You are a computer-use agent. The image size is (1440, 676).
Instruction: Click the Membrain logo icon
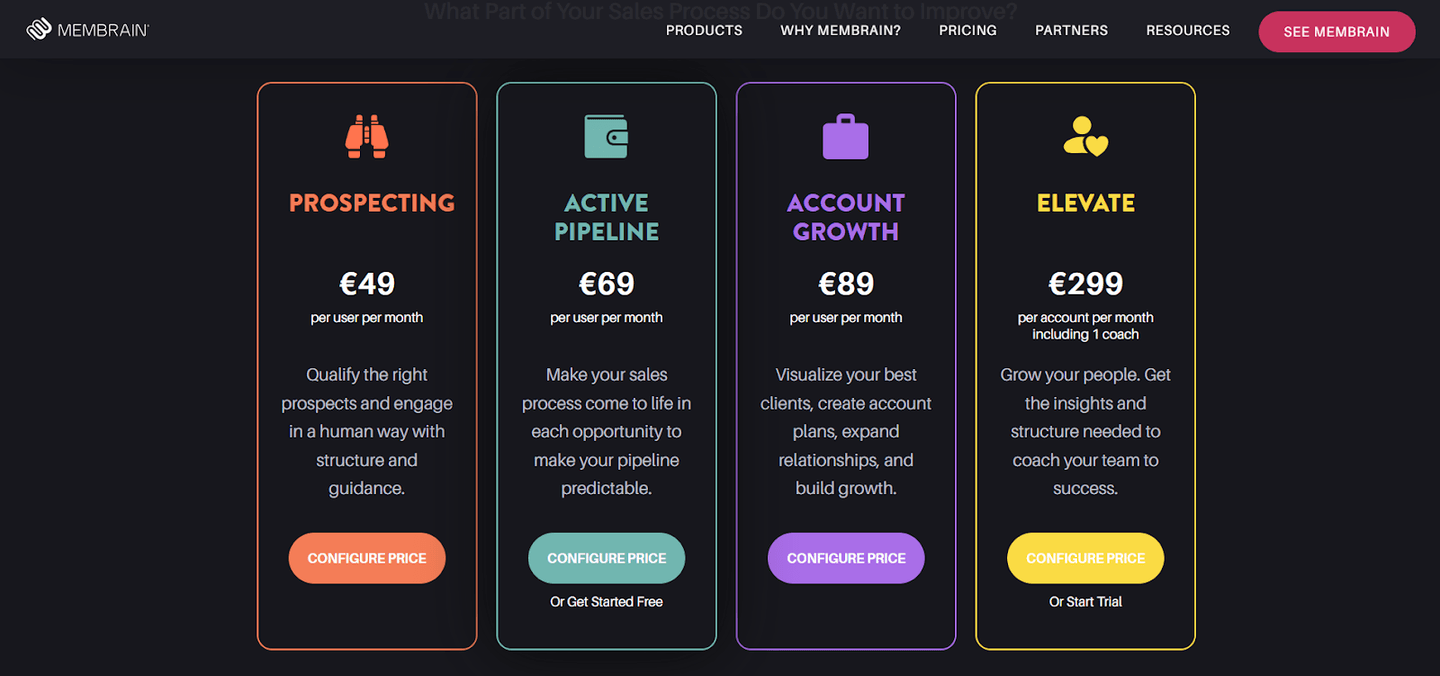click(39, 30)
